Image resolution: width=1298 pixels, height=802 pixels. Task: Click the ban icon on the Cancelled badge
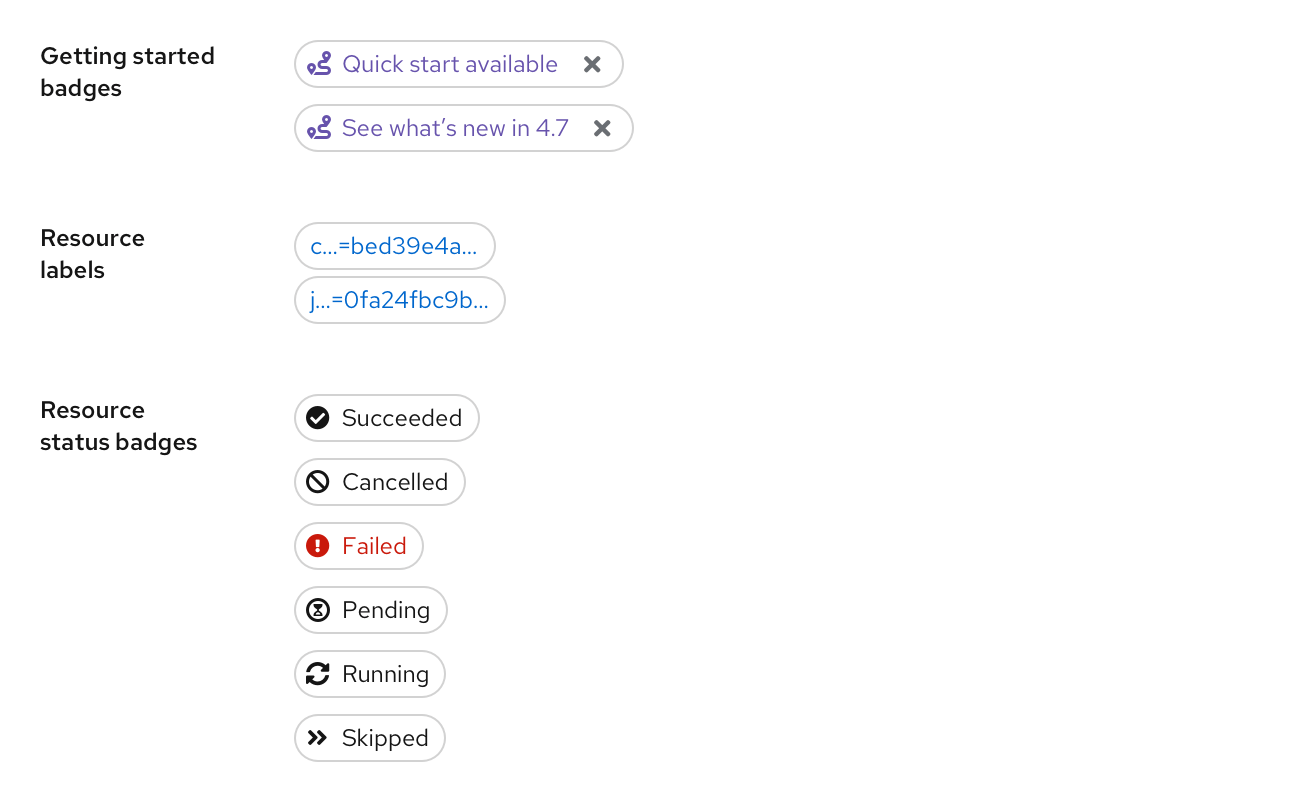click(x=317, y=482)
